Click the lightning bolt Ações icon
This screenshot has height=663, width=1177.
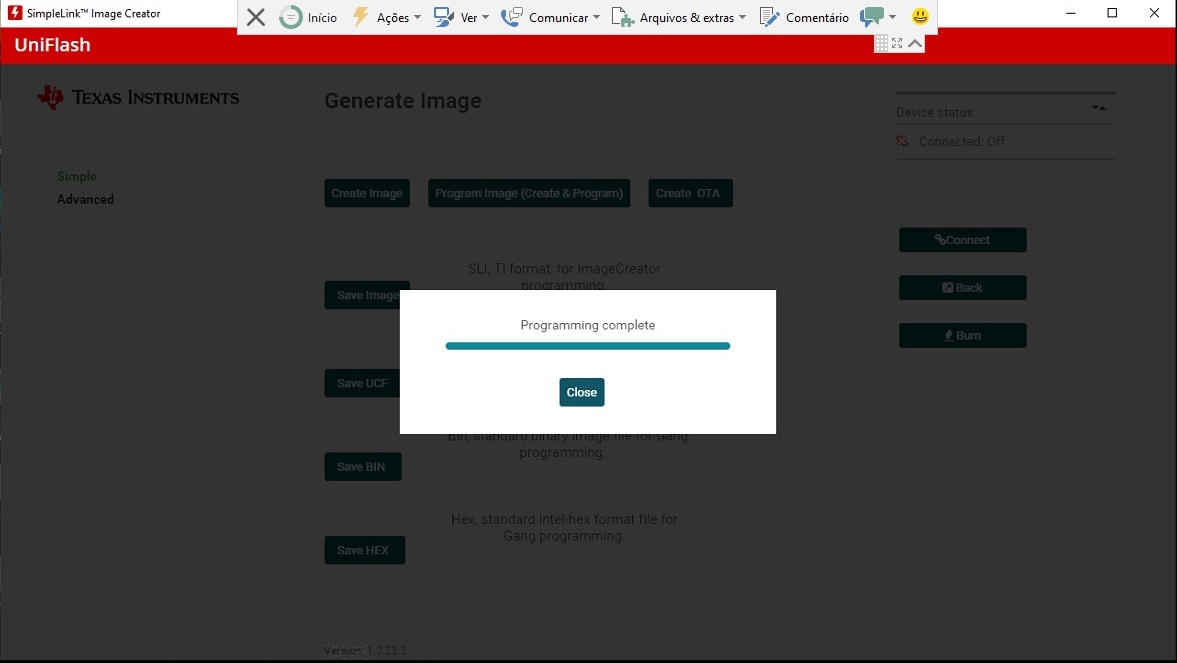click(x=361, y=17)
